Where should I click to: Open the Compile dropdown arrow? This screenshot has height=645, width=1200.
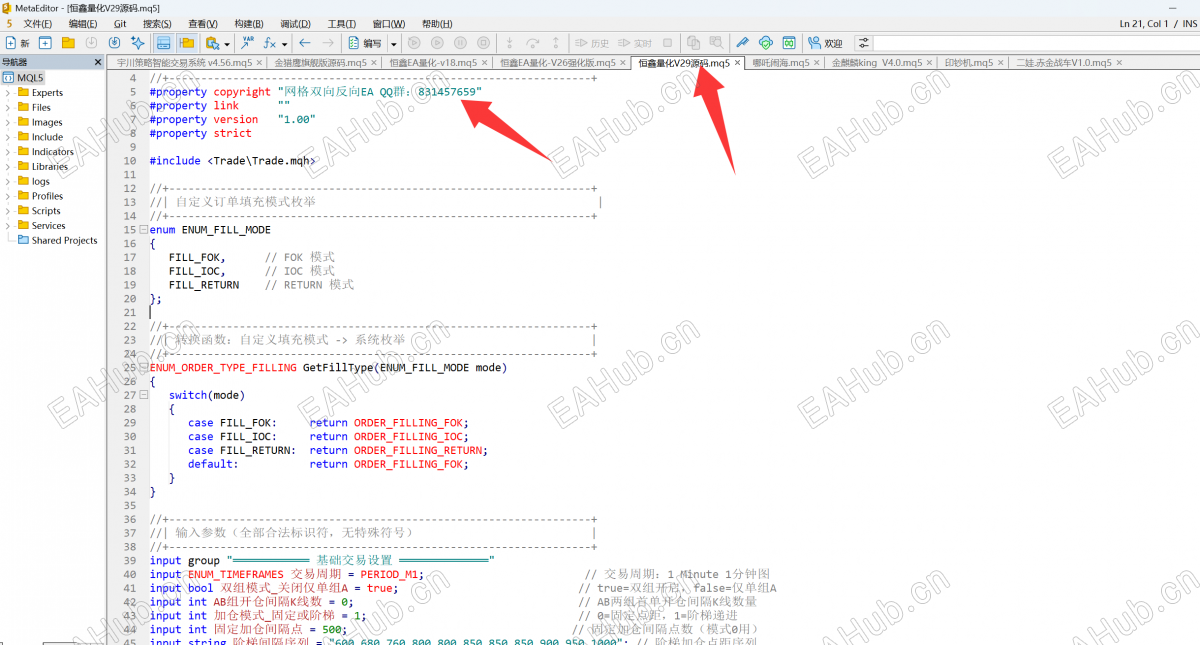pyautogui.click(x=394, y=44)
